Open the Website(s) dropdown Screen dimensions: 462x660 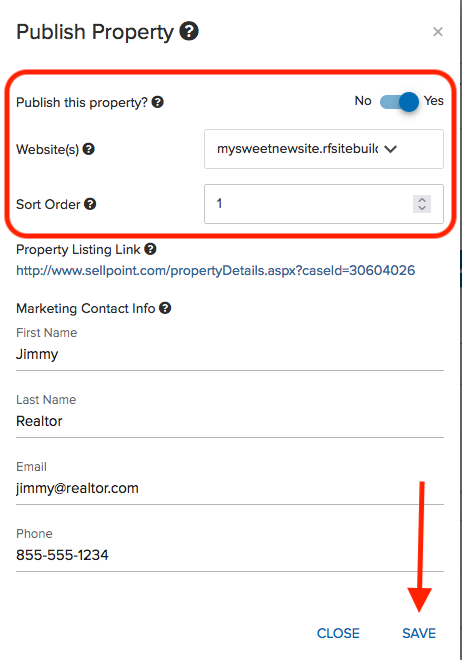pyautogui.click(x=324, y=149)
